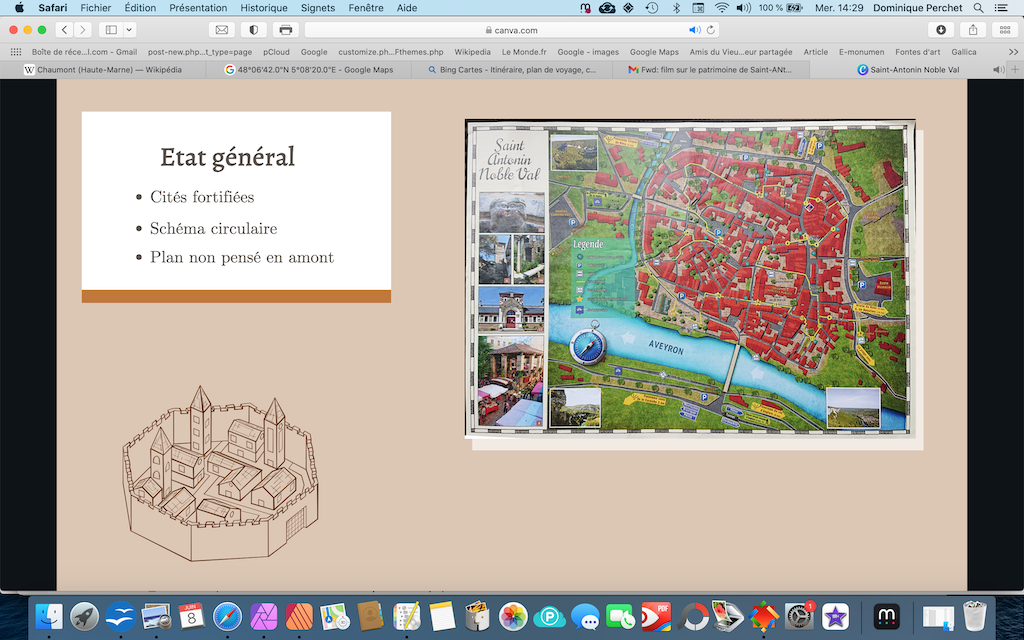Open the Google Maps bookmark
The image size is (1024, 640).
click(x=654, y=52)
